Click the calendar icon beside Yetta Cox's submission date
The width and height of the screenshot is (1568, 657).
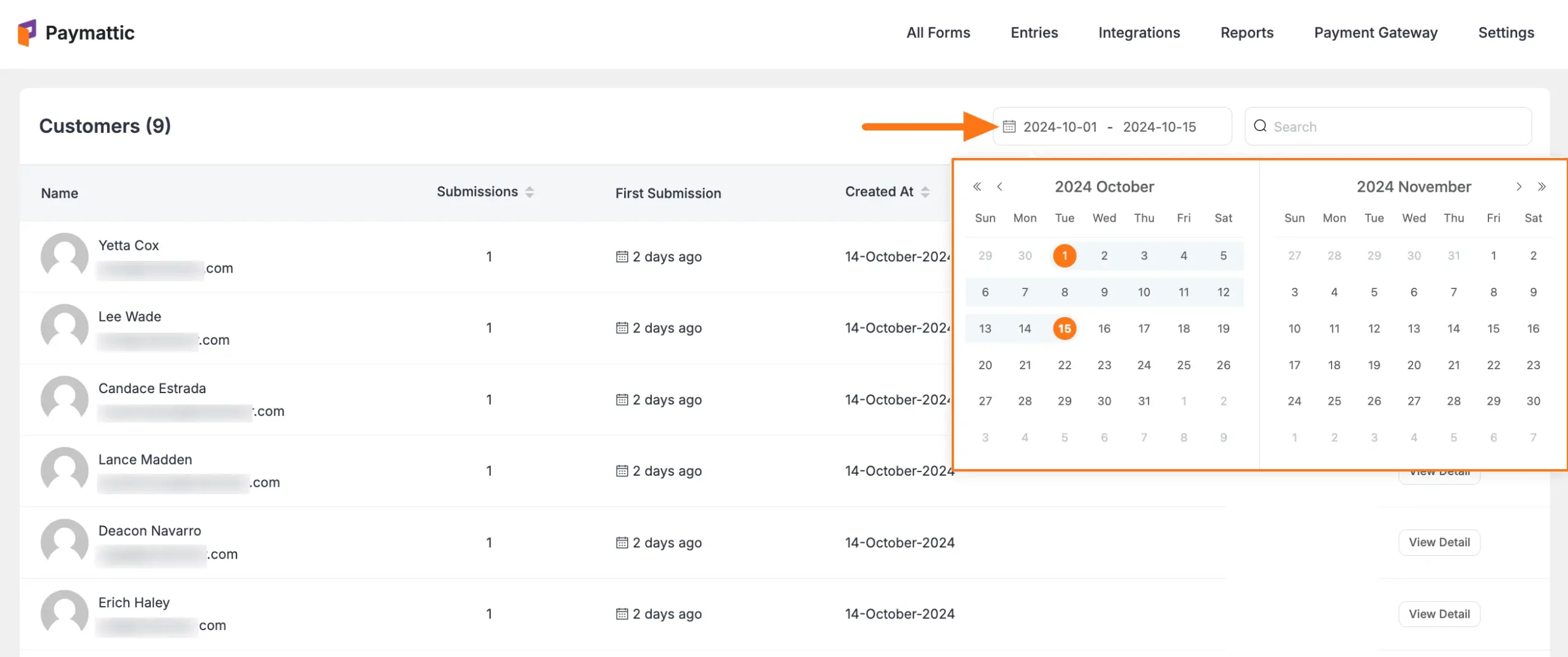pyautogui.click(x=621, y=257)
